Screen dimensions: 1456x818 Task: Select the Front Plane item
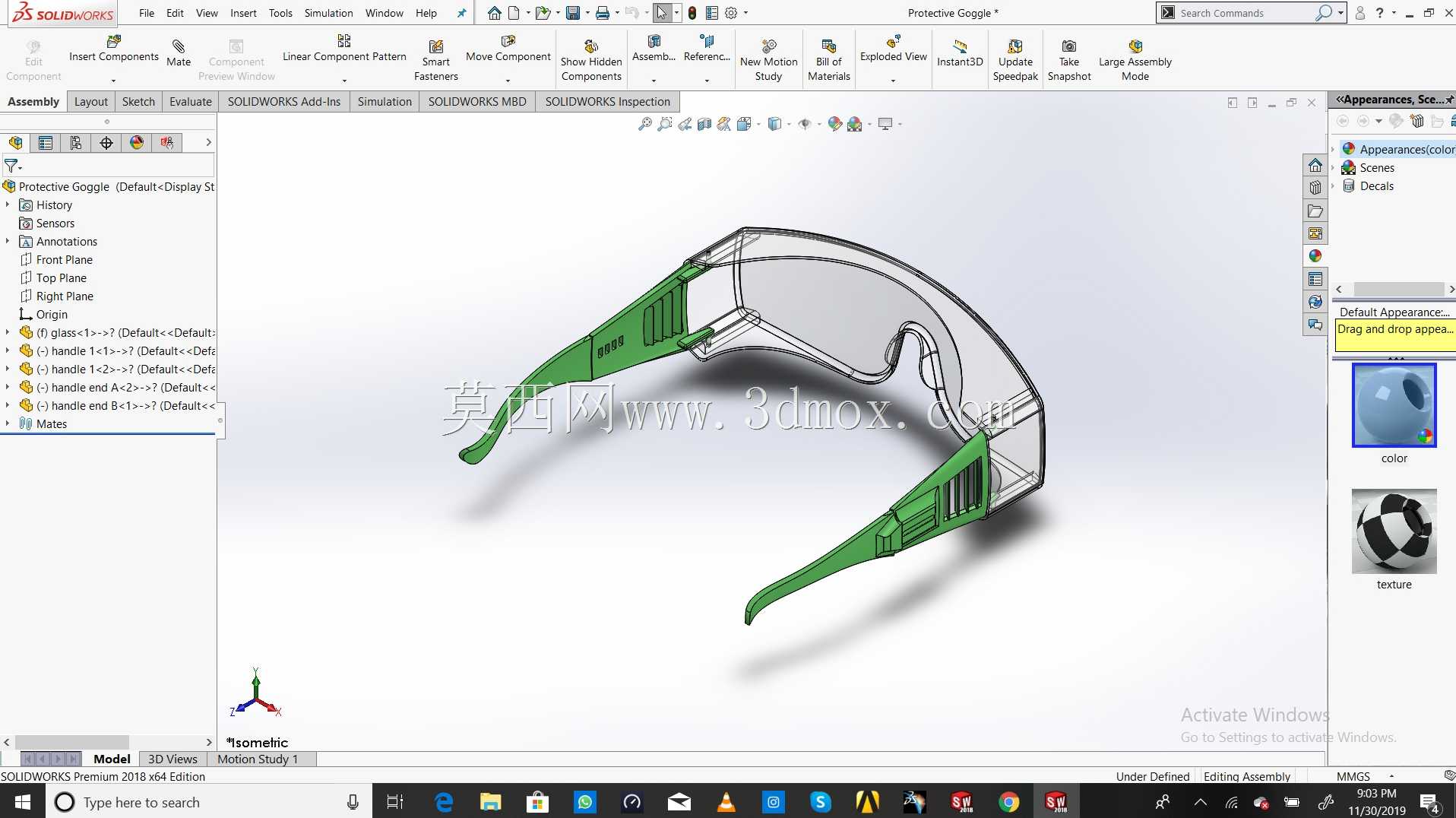click(65, 259)
